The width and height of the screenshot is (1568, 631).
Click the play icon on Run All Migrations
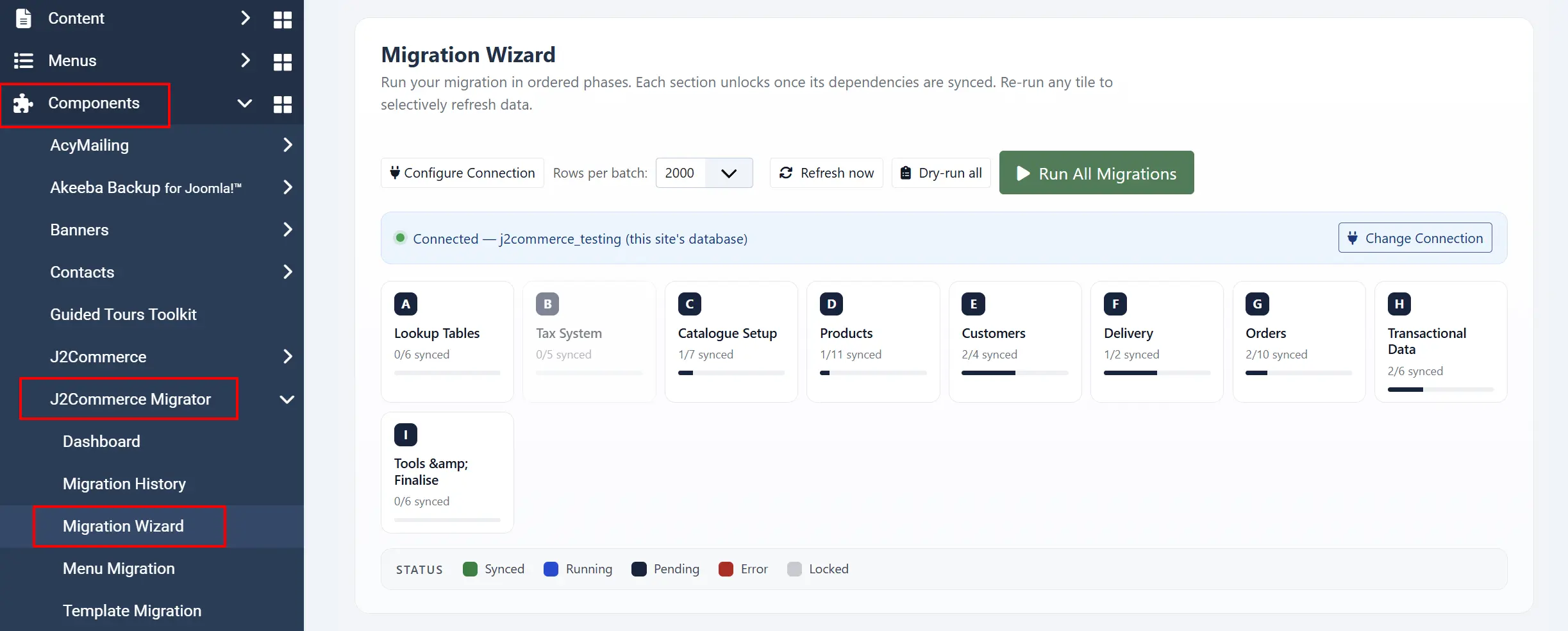click(1023, 173)
